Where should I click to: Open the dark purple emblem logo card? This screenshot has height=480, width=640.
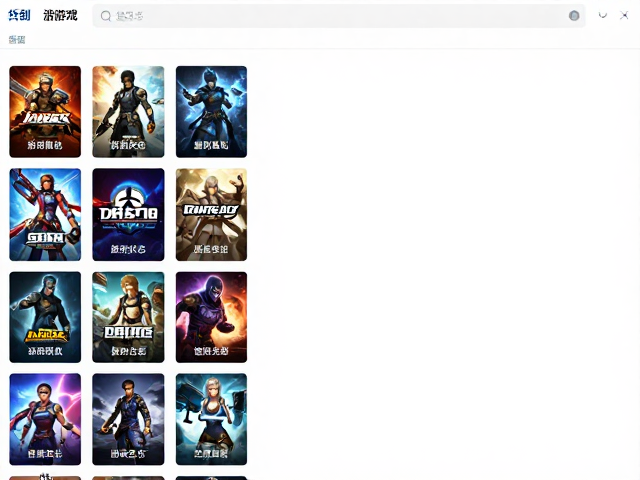pos(128,214)
